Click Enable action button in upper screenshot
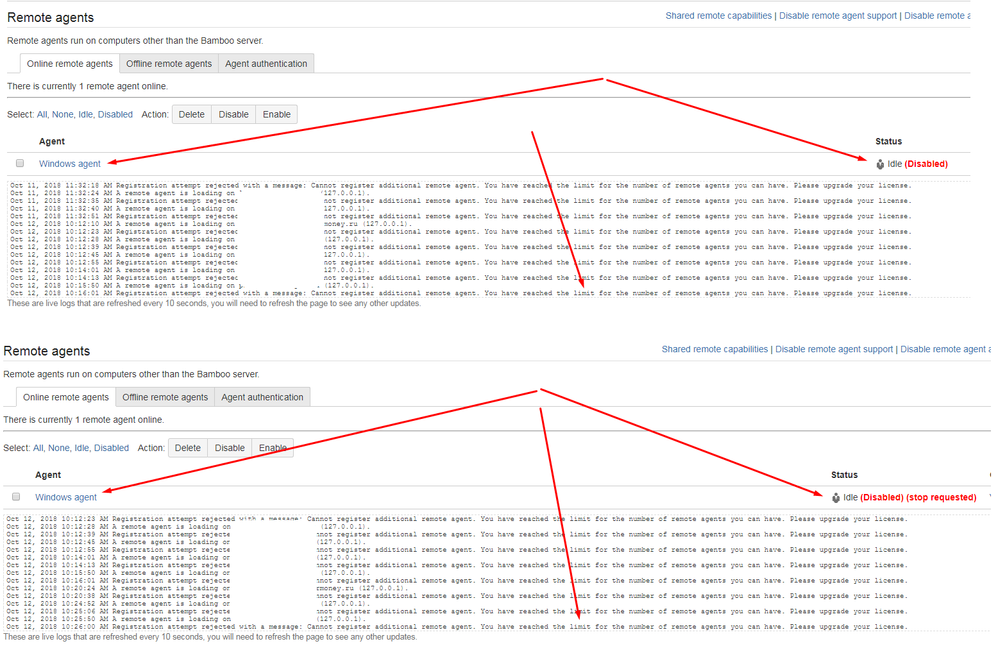The width and height of the screenshot is (998, 666). point(277,115)
